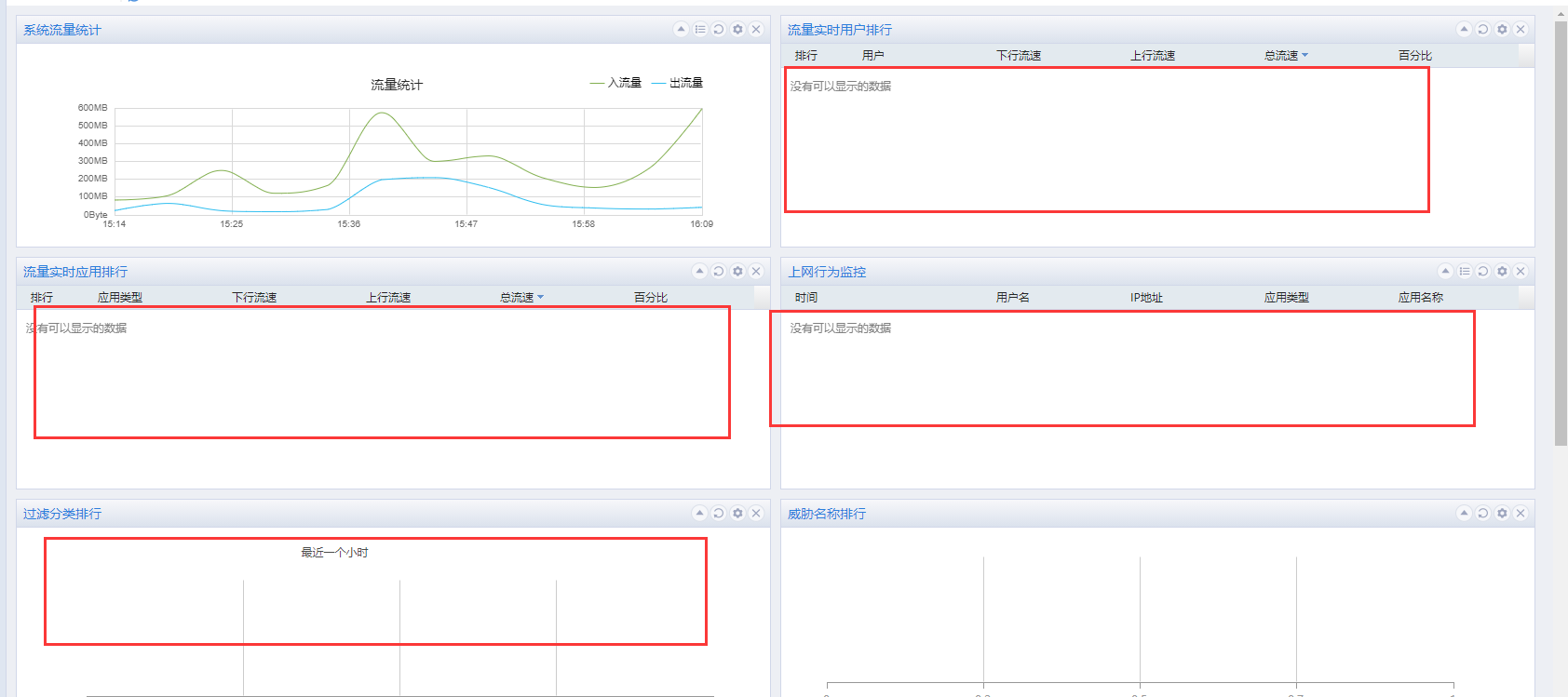The image size is (1568, 697).
Task: Toggle the 入流量 legend series
Action: [x=615, y=83]
